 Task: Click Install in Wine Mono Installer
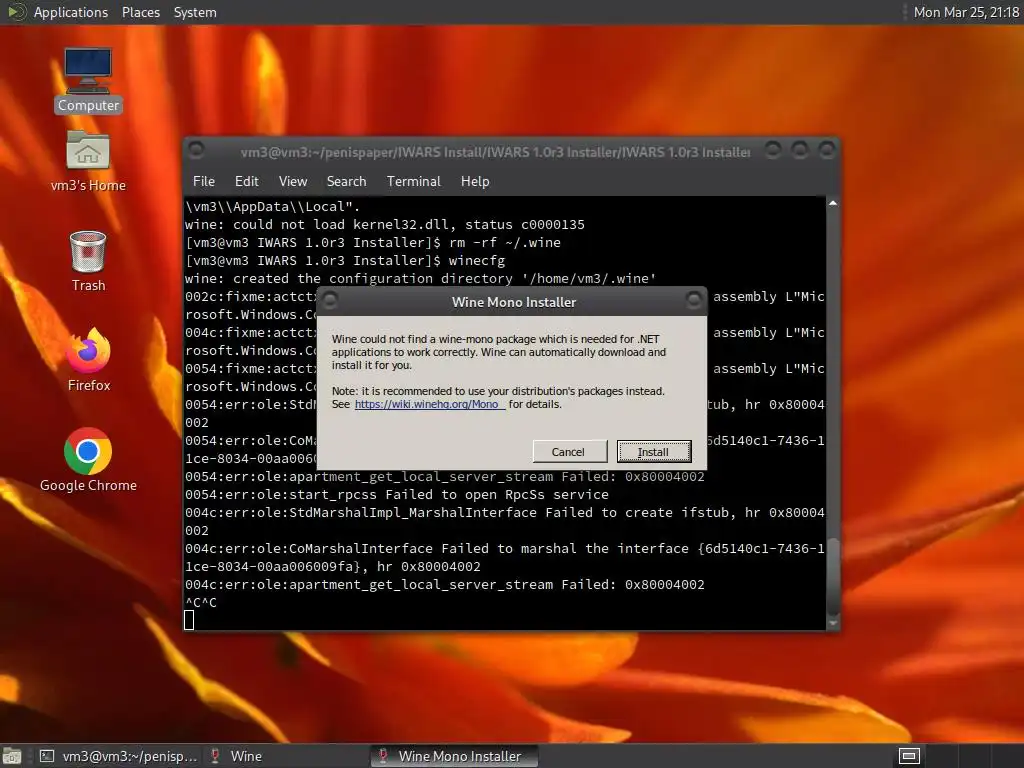[654, 452]
